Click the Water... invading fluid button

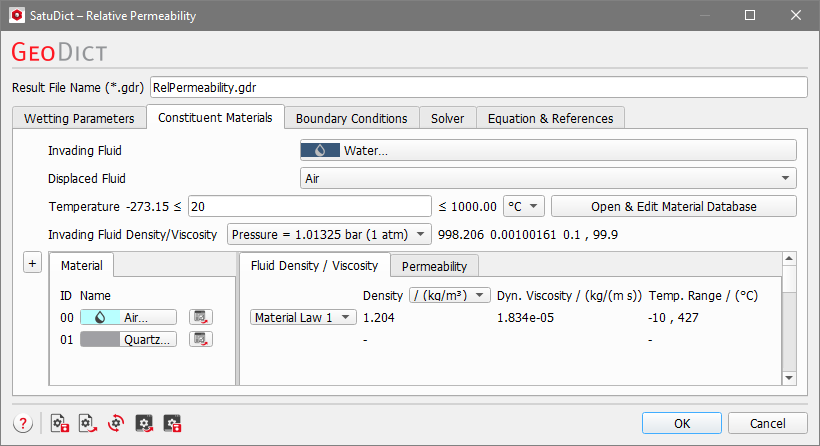click(548, 151)
